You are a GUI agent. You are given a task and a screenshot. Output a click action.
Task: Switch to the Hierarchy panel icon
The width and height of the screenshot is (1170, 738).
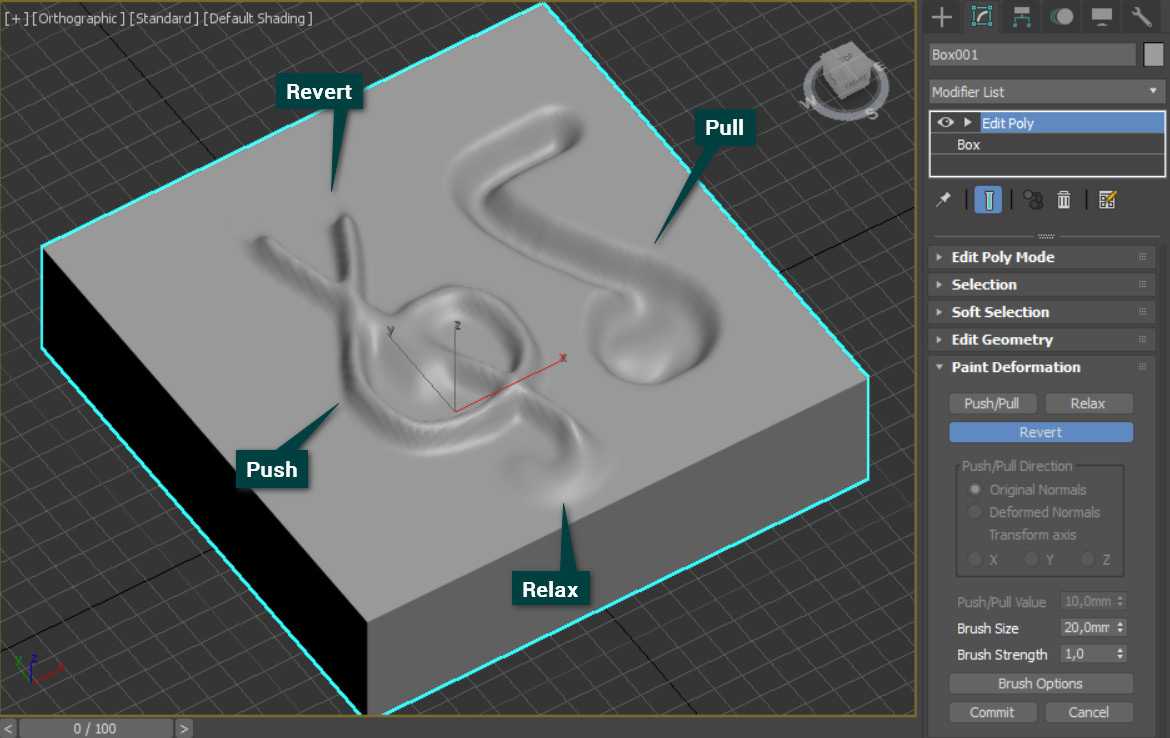coord(1021,16)
